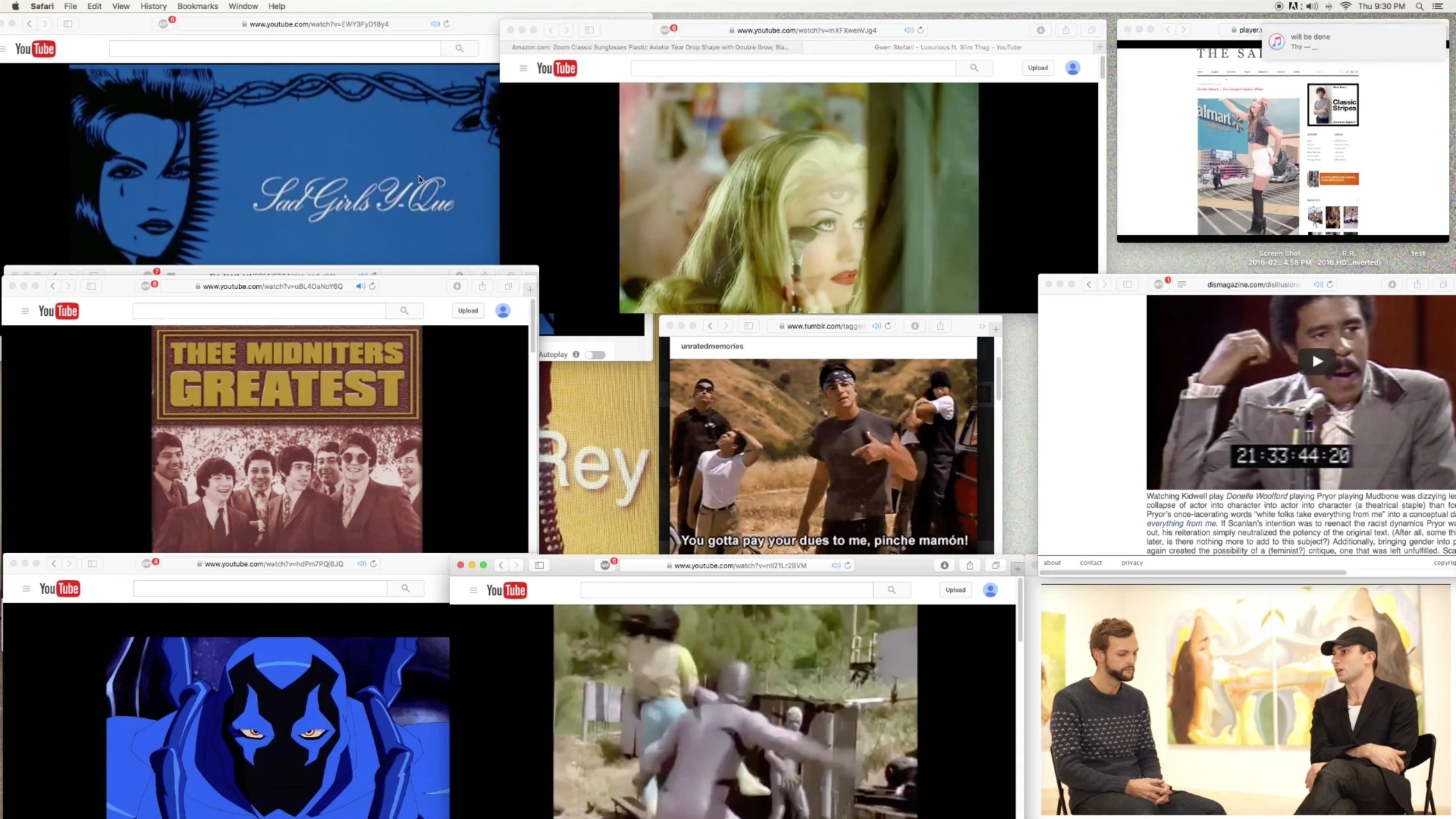Click the vertical scrollbar in tumblr window
This screenshot has width=1456, height=819.
pyautogui.click(x=998, y=379)
